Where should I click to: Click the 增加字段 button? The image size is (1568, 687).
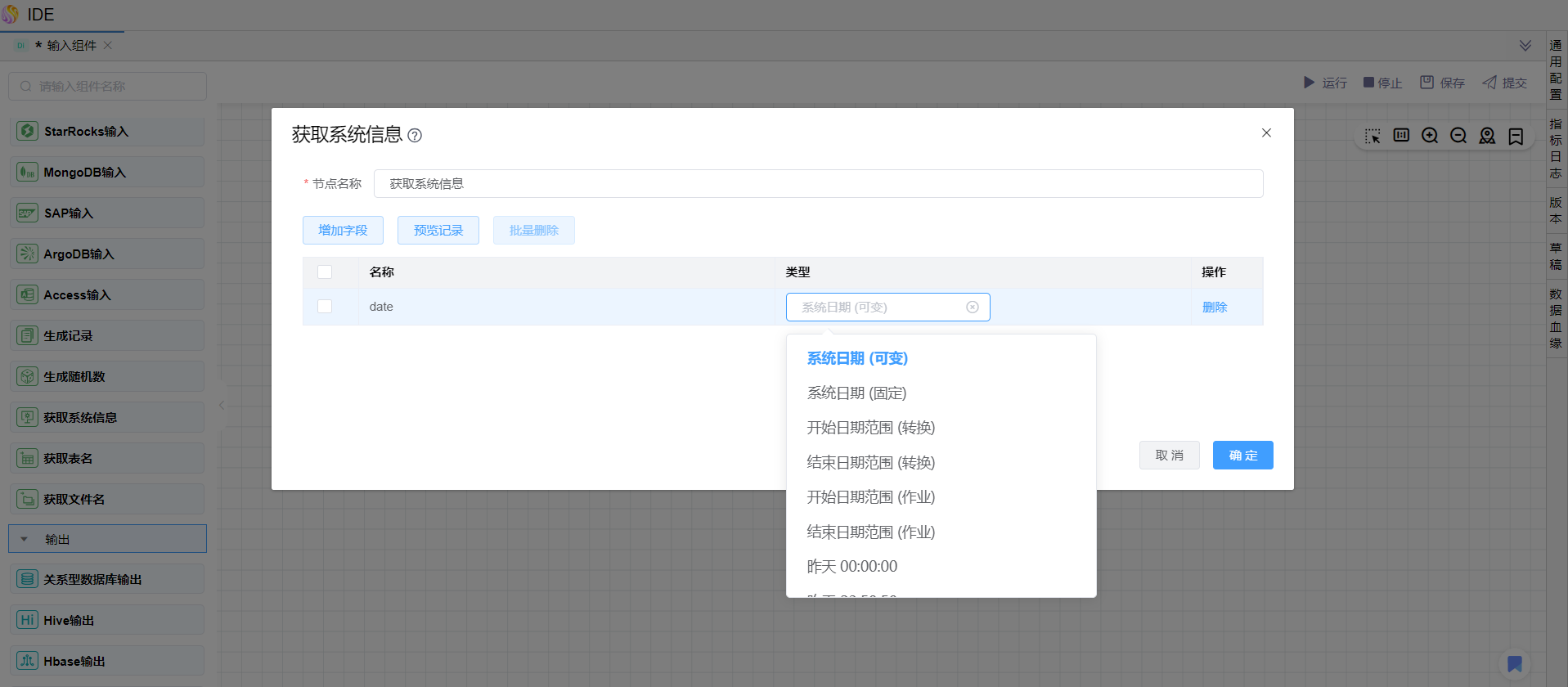click(x=343, y=231)
